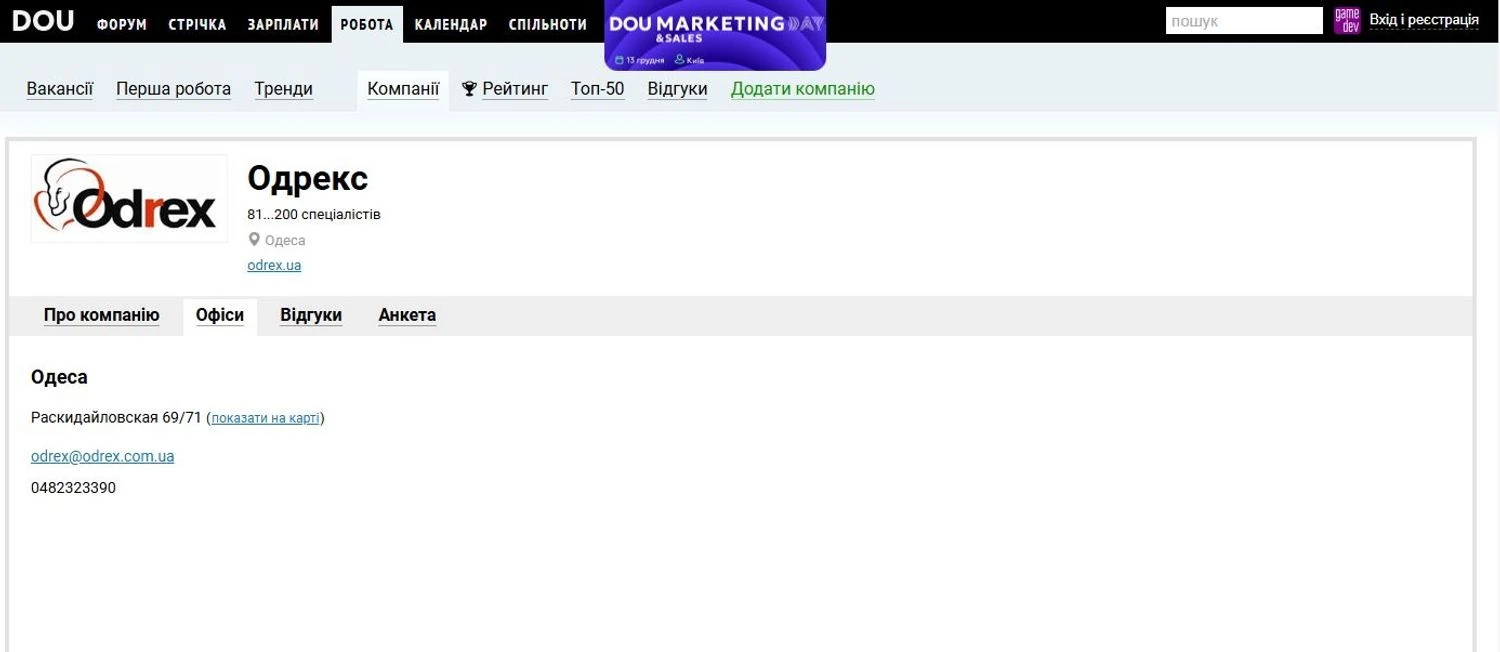Open the Форум menu item
This screenshot has width=1500, height=652.
click(x=122, y=24)
